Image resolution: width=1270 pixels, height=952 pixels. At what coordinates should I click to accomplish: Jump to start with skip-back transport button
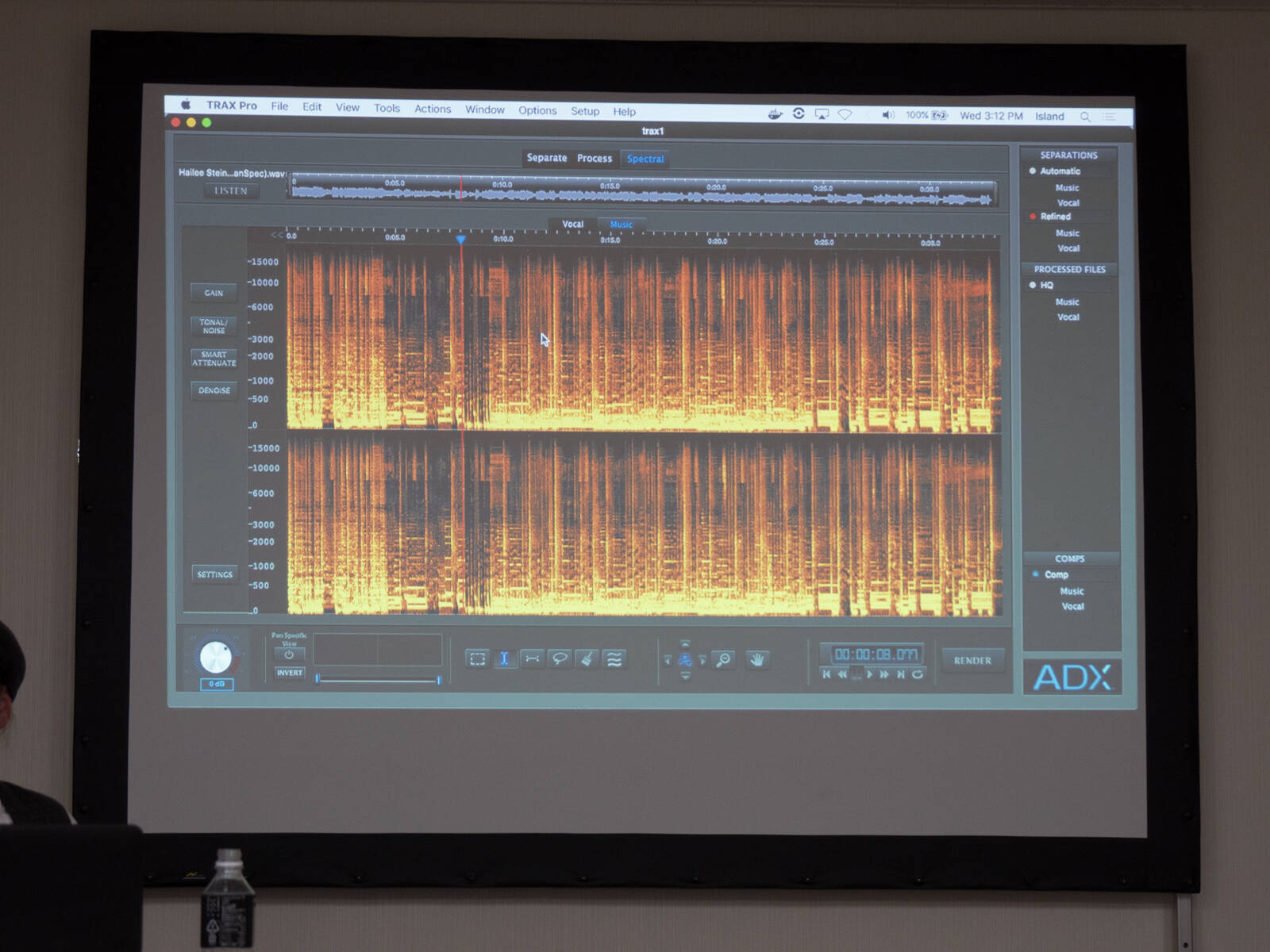pos(826,674)
